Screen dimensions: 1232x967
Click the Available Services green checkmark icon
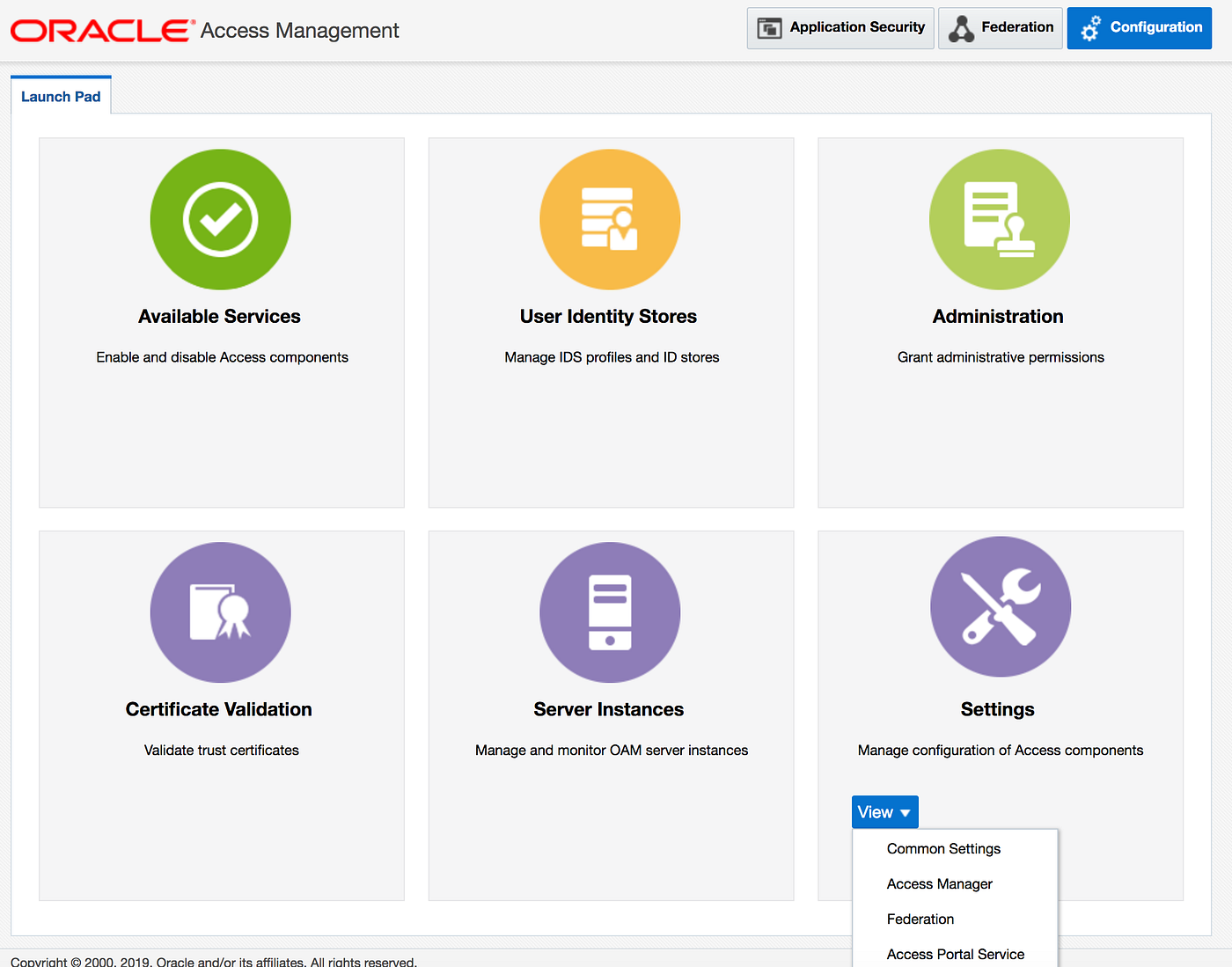pyautogui.click(x=220, y=219)
